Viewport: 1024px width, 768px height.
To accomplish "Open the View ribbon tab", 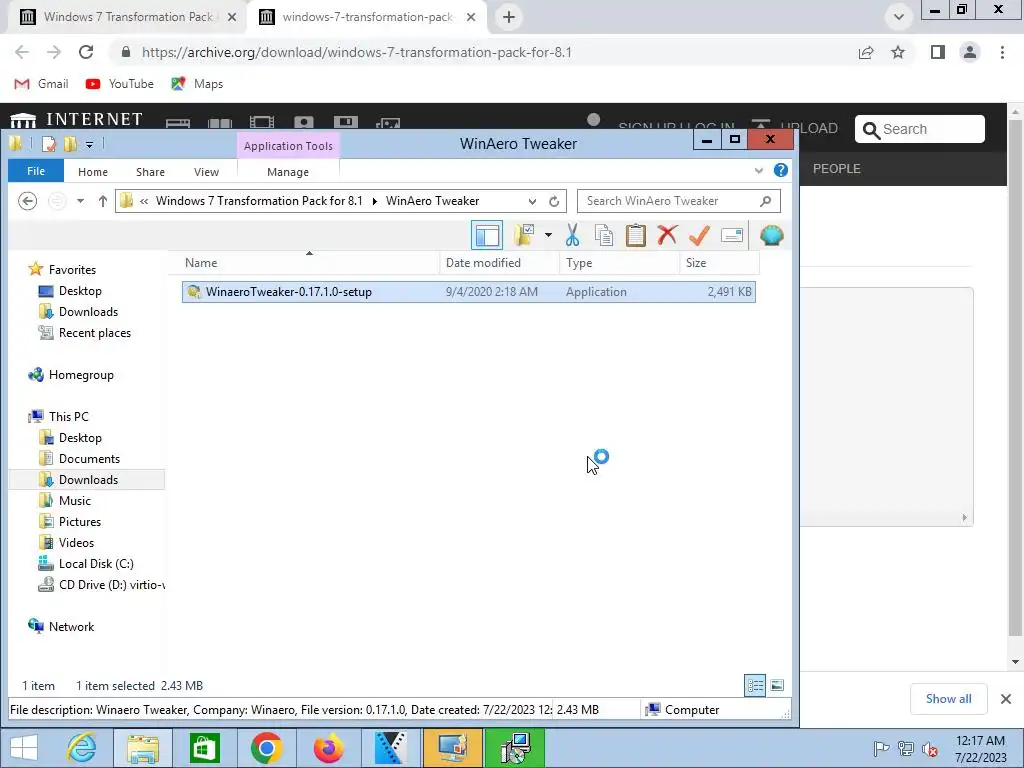I will coord(206,172).
